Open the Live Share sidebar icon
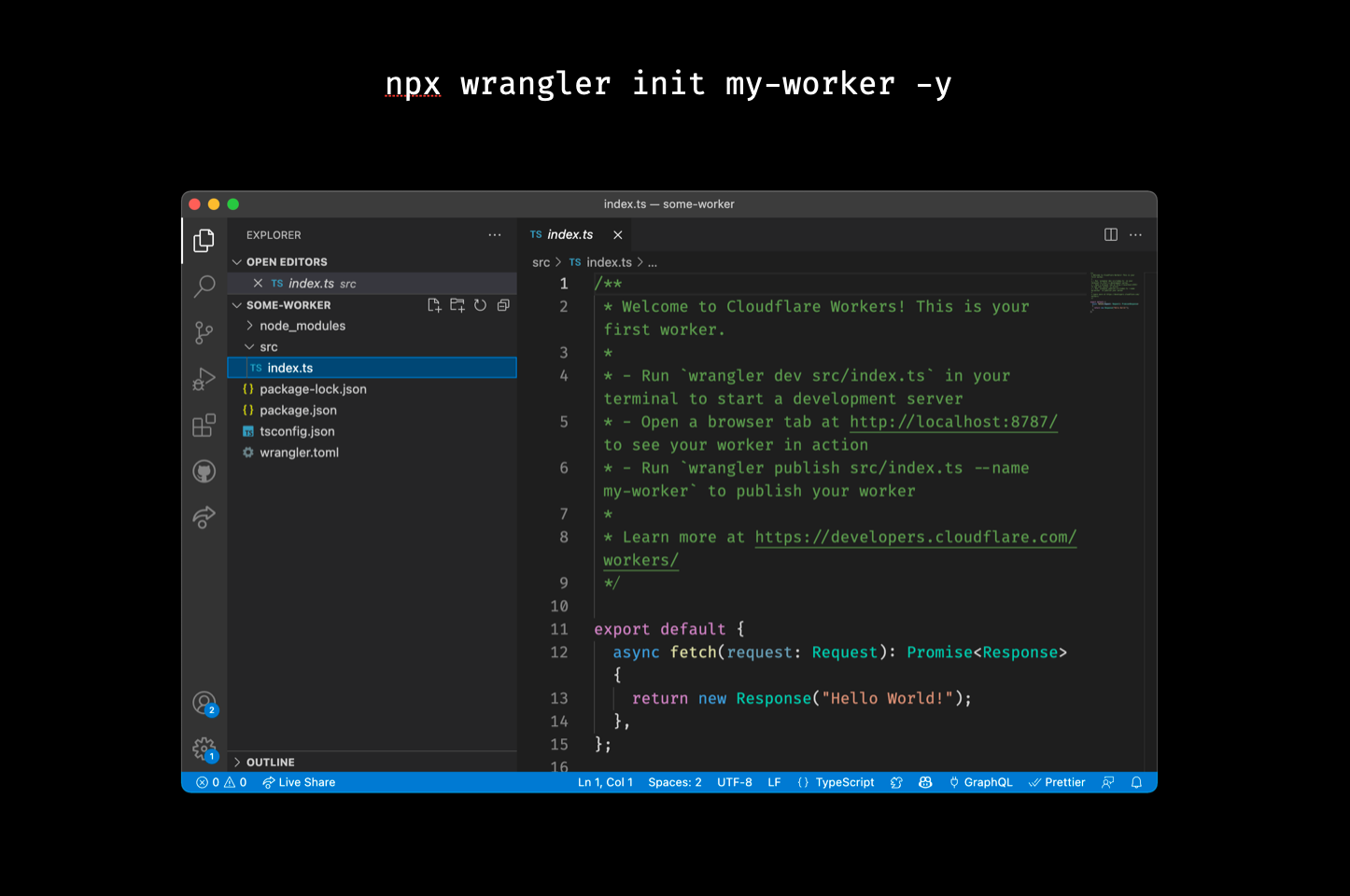Viewport: 1350px width, 896px height. (x=204, y=517)
